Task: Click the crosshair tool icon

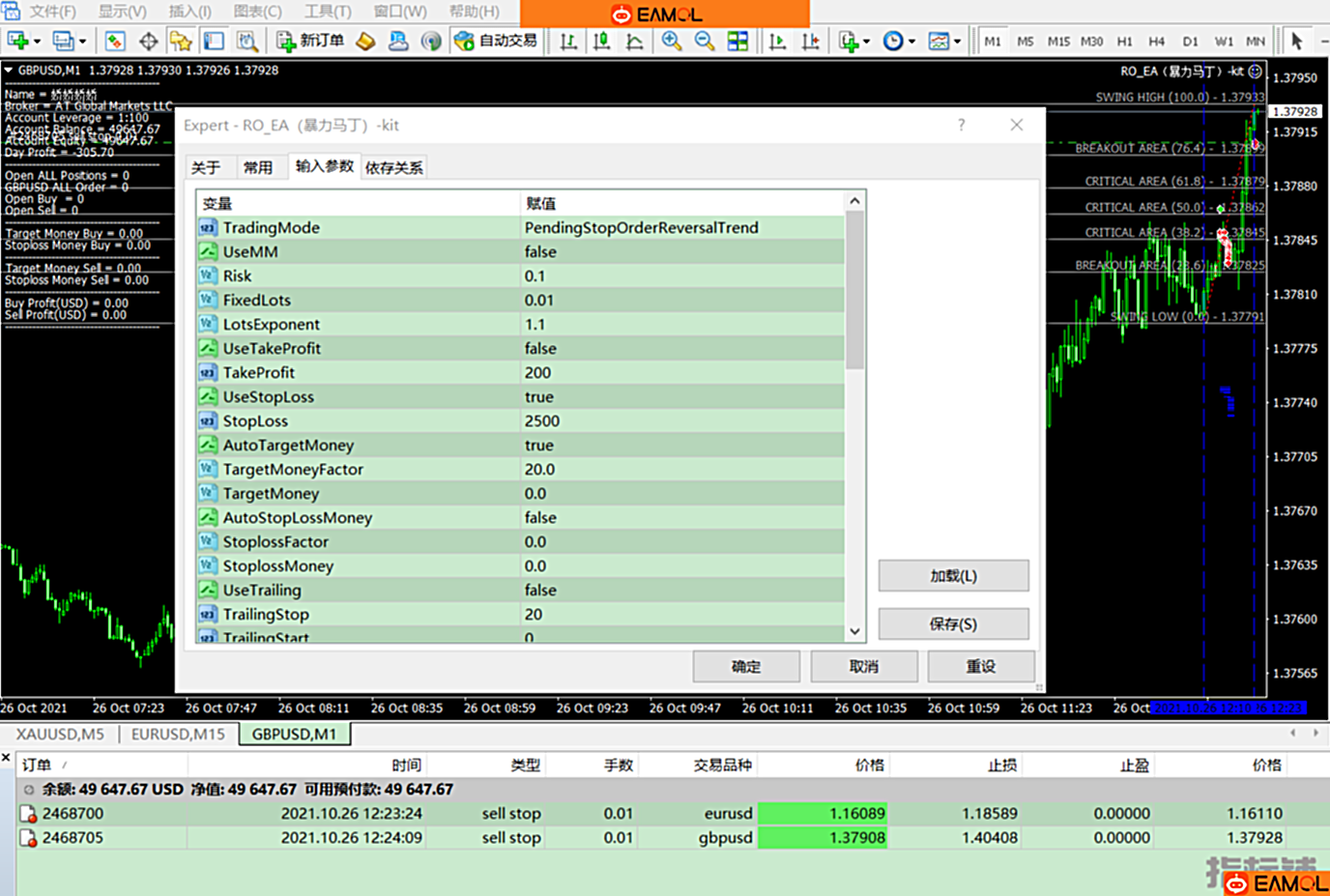Action: 148,41
